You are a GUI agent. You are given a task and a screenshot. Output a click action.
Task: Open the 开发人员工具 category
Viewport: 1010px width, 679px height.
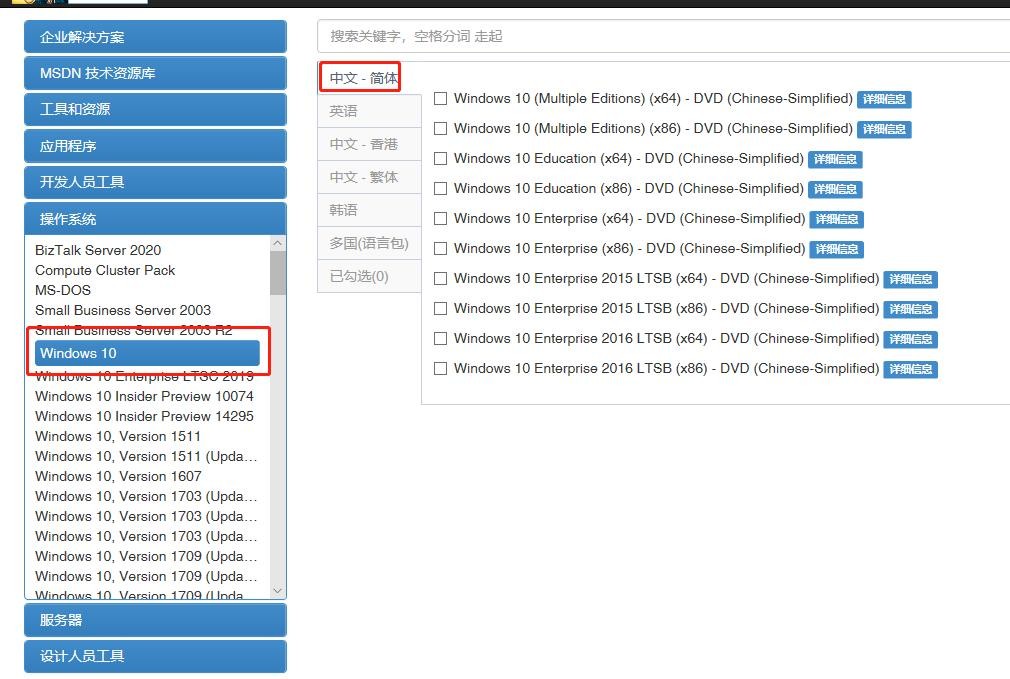tap(155, 182)
